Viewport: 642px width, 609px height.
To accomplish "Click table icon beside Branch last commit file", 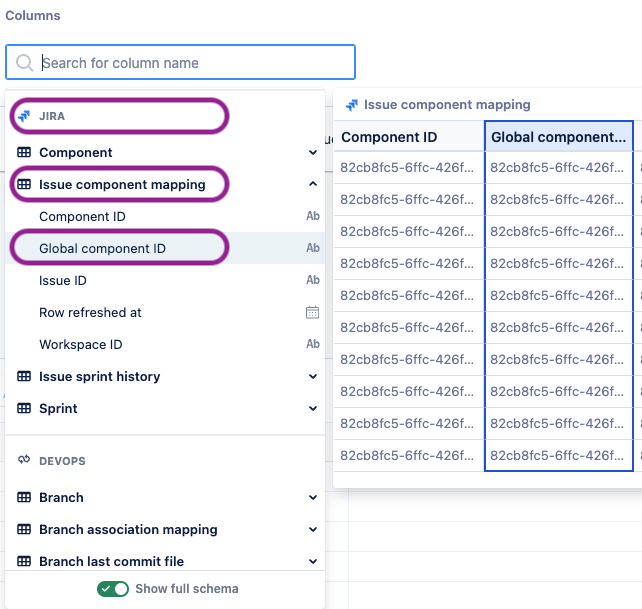I will click(x=24, y=561).
